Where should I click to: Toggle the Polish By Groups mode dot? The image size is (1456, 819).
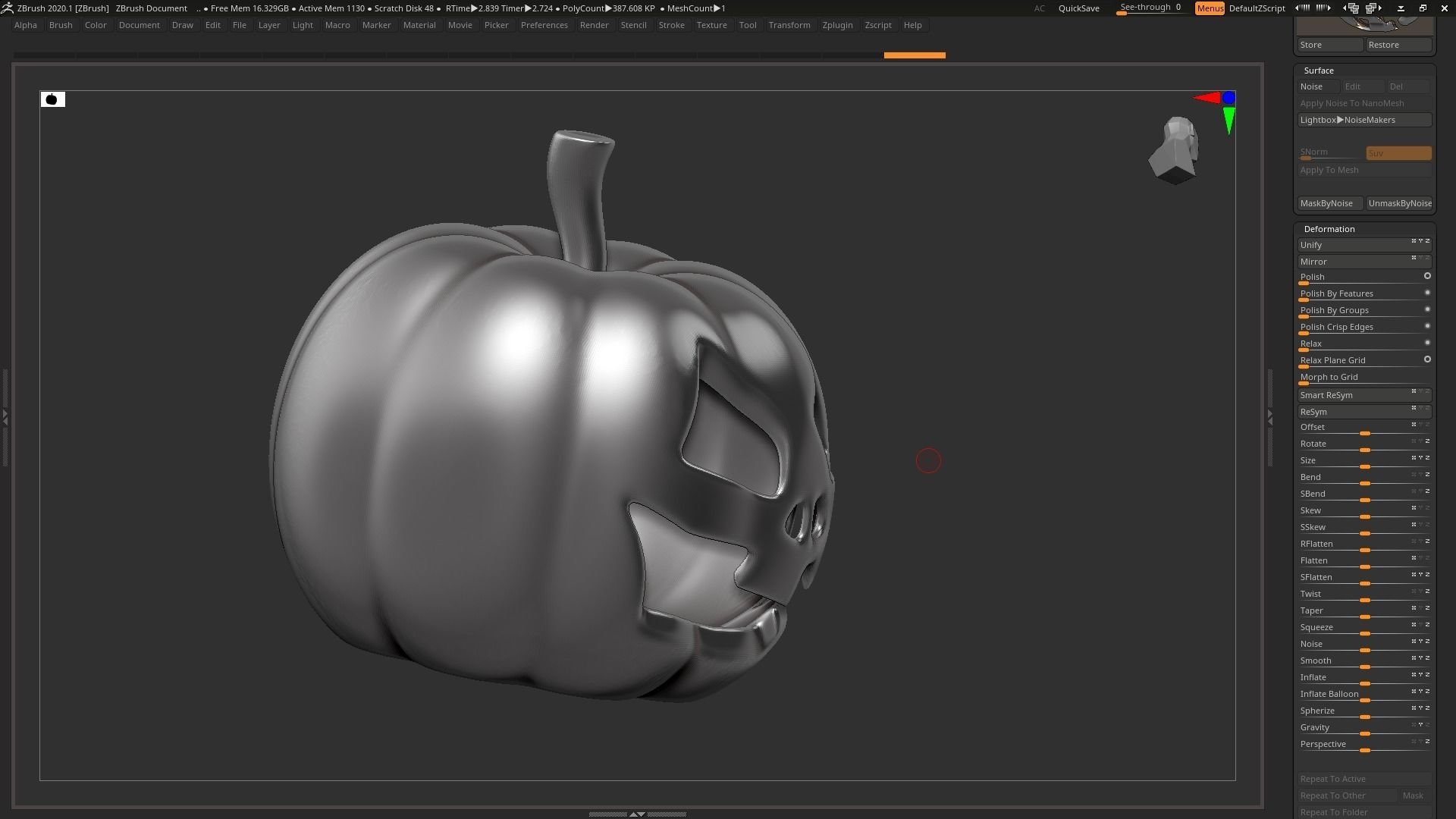1427,309
